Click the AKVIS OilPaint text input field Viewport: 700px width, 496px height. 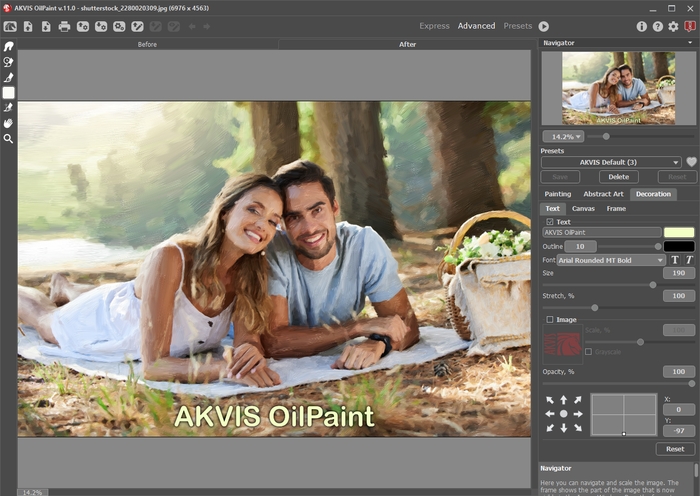(x=602, y=232)
